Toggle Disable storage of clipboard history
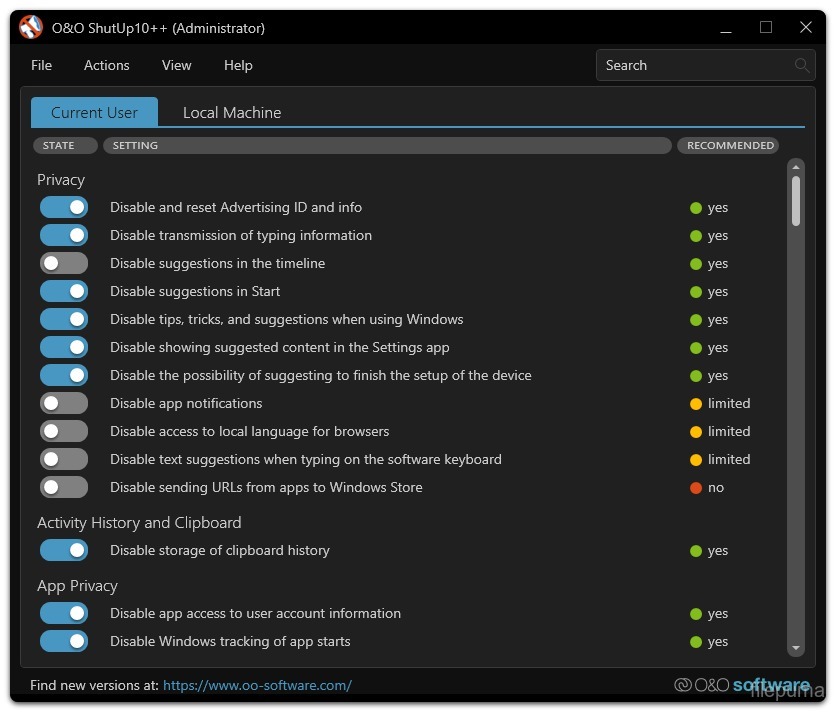 click(x=64, y=551)
